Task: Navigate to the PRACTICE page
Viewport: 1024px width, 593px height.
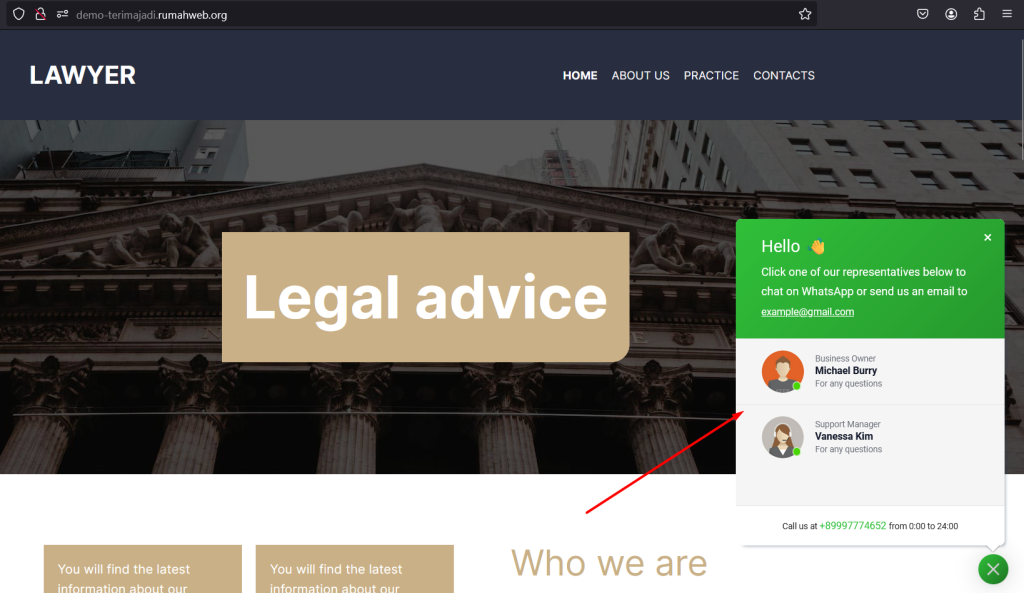Action: click(x=711, y=76)
